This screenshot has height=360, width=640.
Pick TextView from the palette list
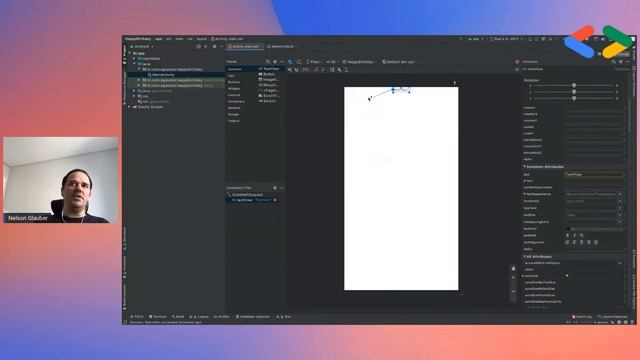coord(269,69)
